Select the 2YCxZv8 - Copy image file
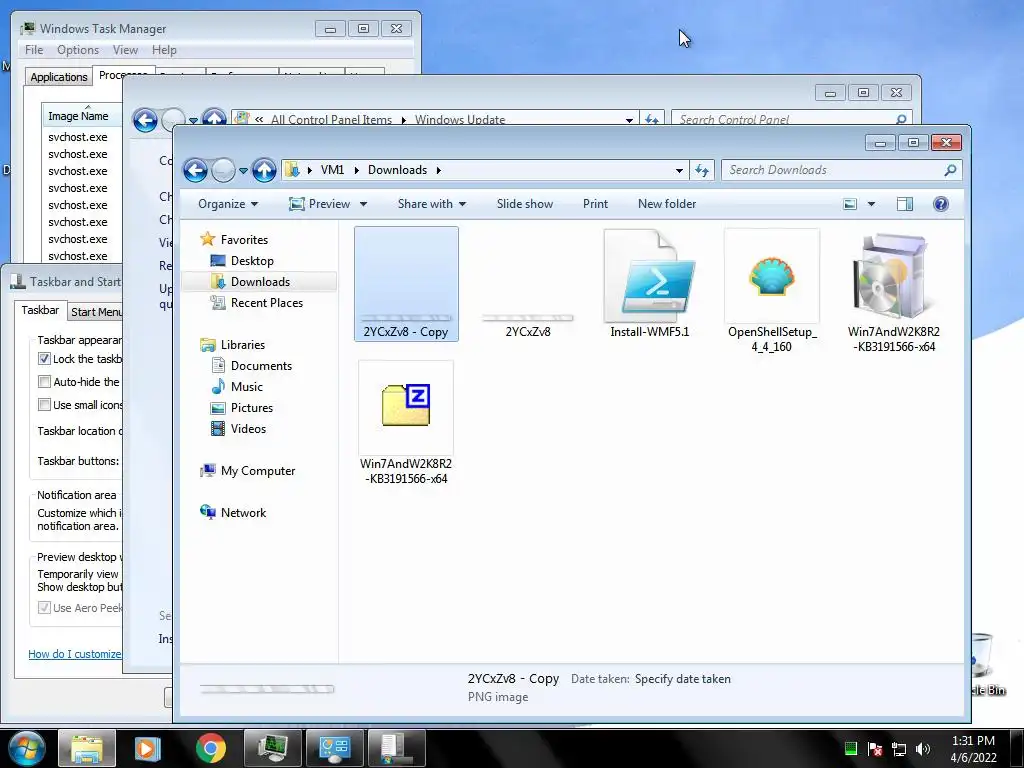Viewport: 1024px width, 768px height. click(406, 284)
